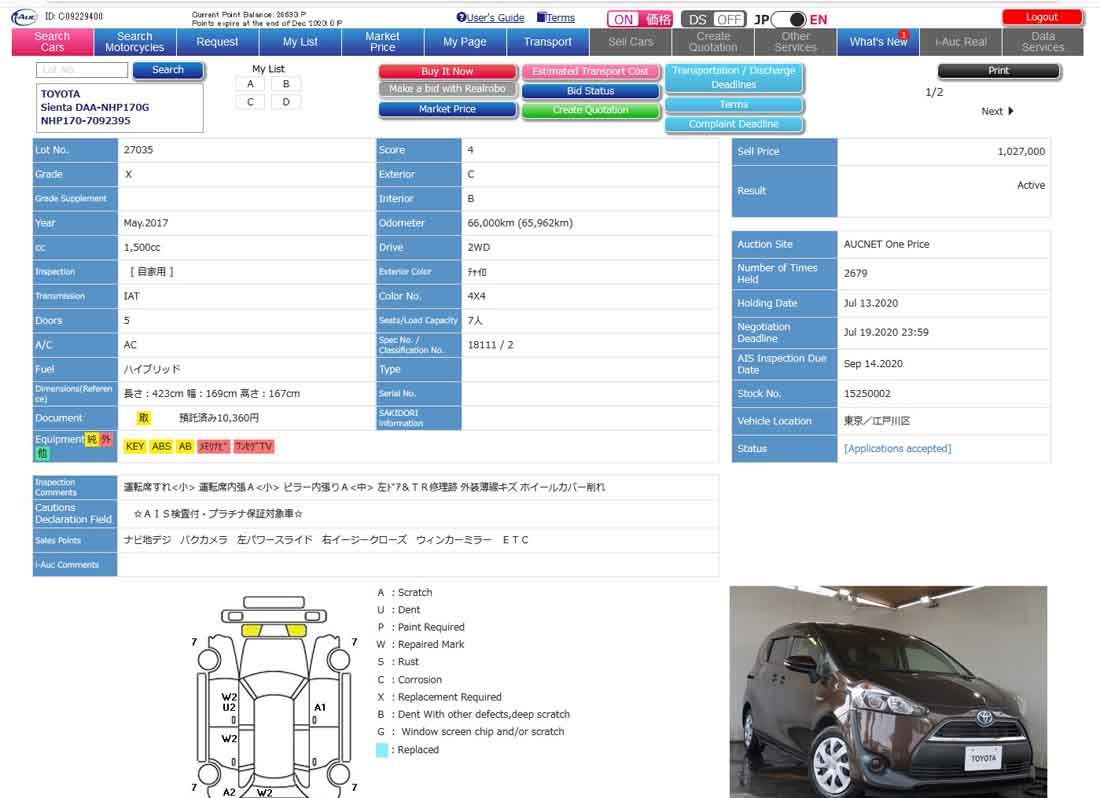
Task: Click the sell price 1,027,000
Action: point(1021,151)
